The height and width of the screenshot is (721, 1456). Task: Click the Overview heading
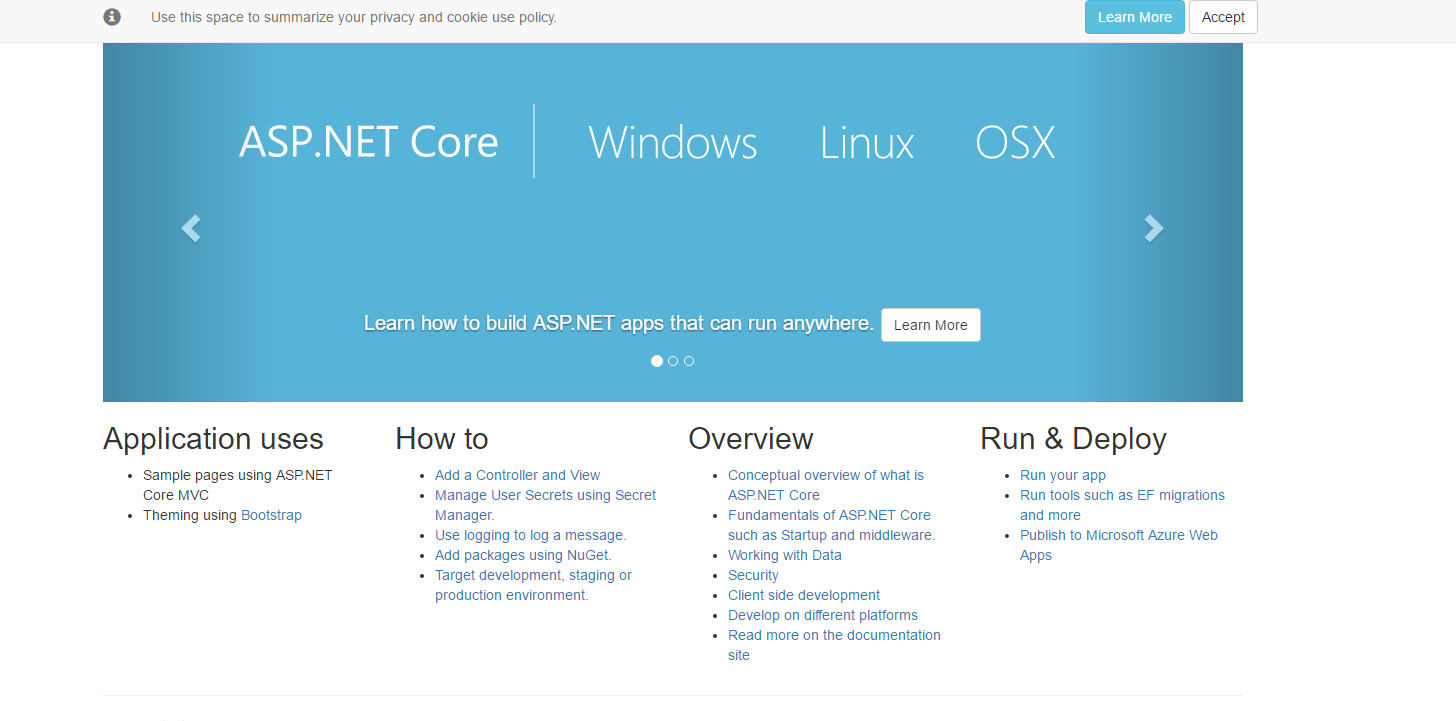coord(751,439)
